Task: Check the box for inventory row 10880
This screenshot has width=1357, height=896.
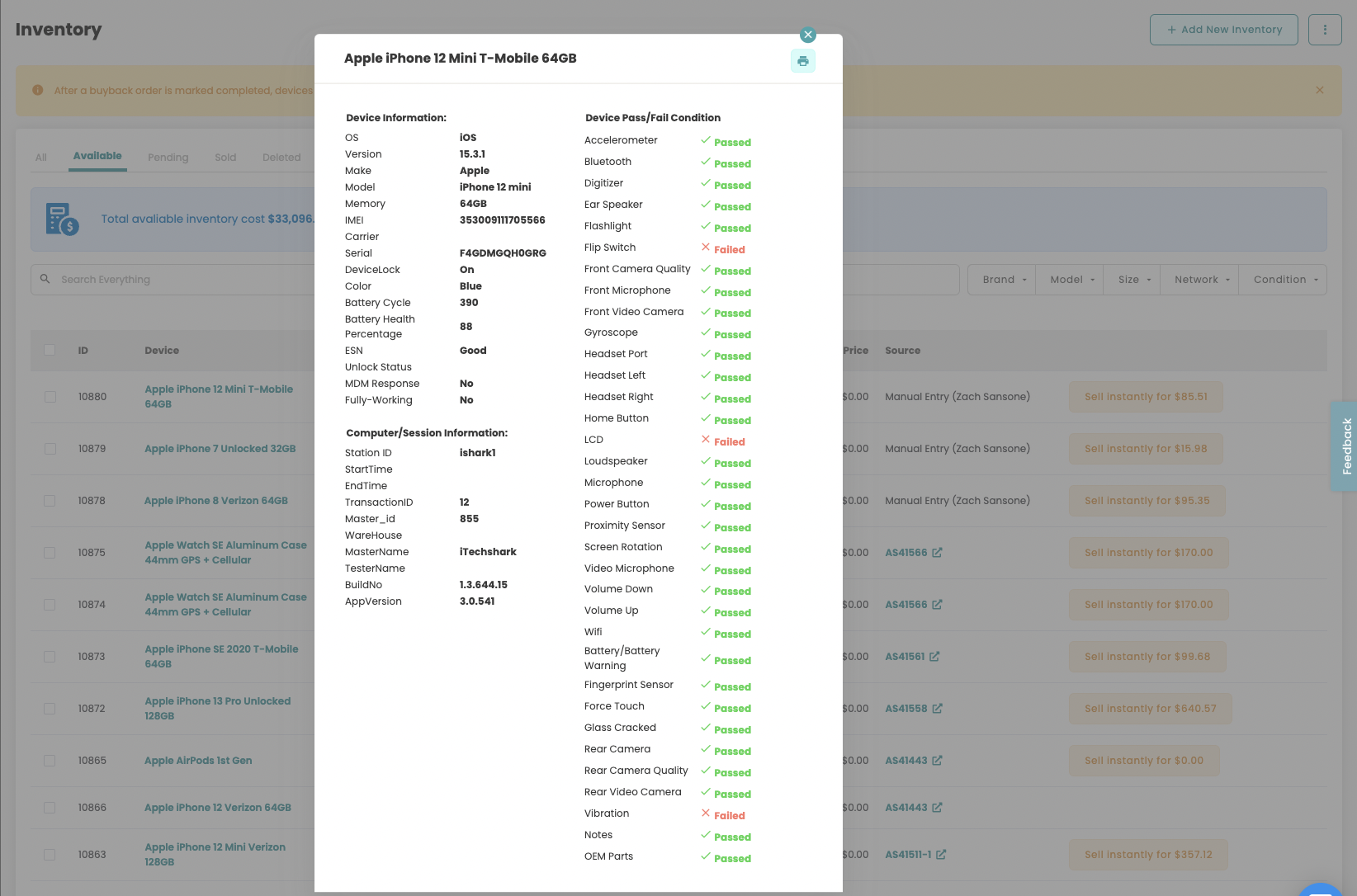Action: click(50, 397)
